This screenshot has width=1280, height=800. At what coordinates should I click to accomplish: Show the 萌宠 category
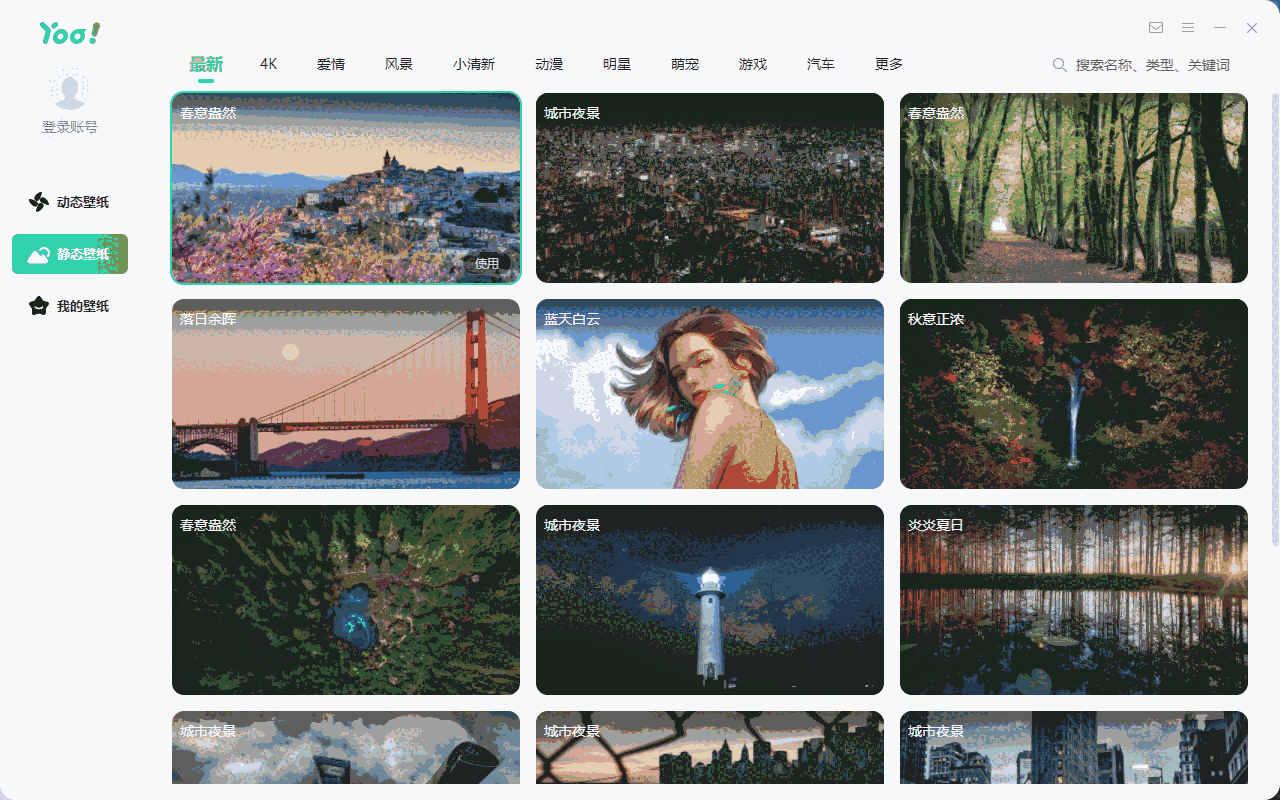tap(685, 64)
